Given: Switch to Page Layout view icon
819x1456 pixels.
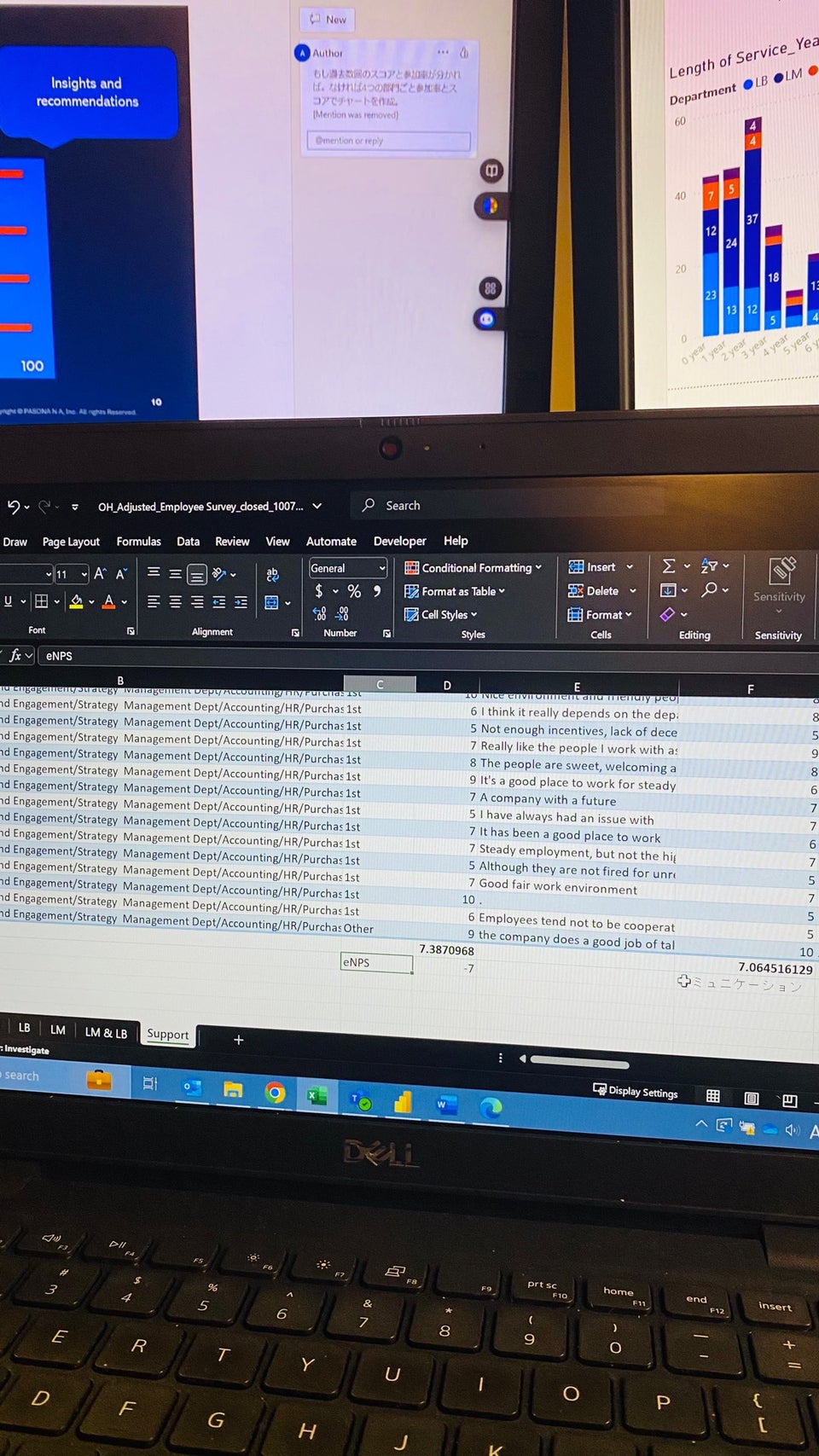Looking at the screenshot, I should [752, 1099].
